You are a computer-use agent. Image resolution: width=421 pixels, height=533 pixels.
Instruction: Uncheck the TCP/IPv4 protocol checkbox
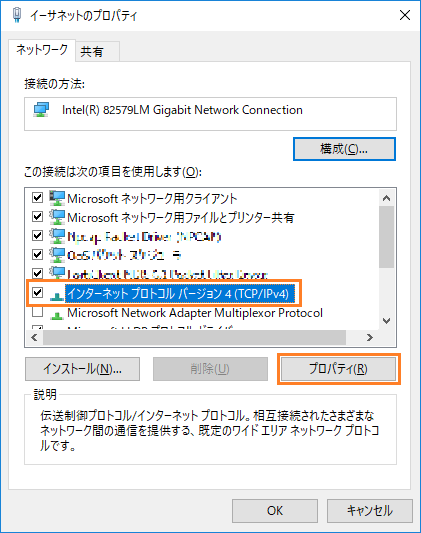pos(37,292)
